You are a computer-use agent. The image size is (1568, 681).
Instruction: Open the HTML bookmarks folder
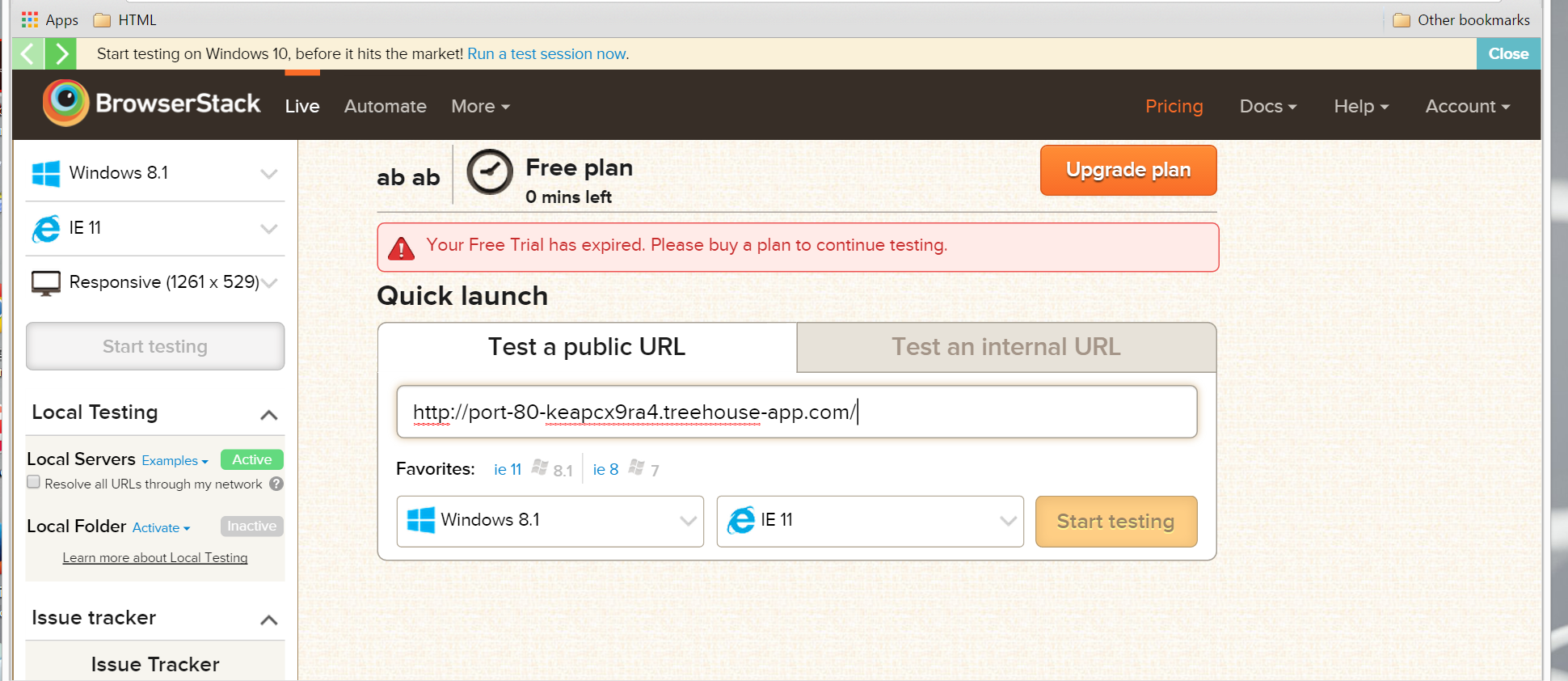(124, 20)
